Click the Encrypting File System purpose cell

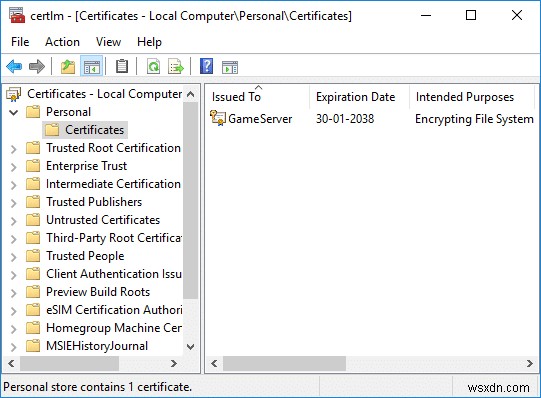coord(474,119)
